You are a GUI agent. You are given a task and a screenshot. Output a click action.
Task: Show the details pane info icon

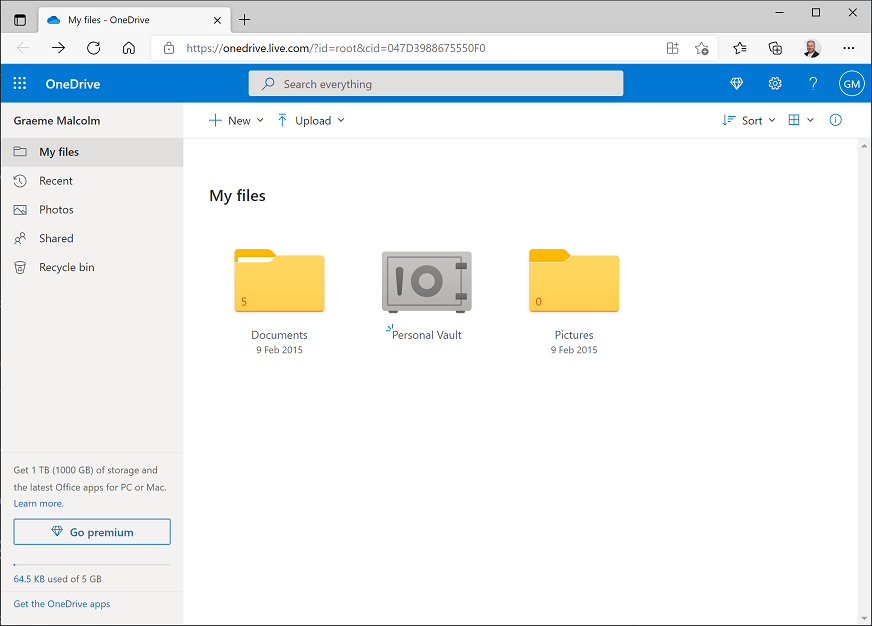click(835, 120)
